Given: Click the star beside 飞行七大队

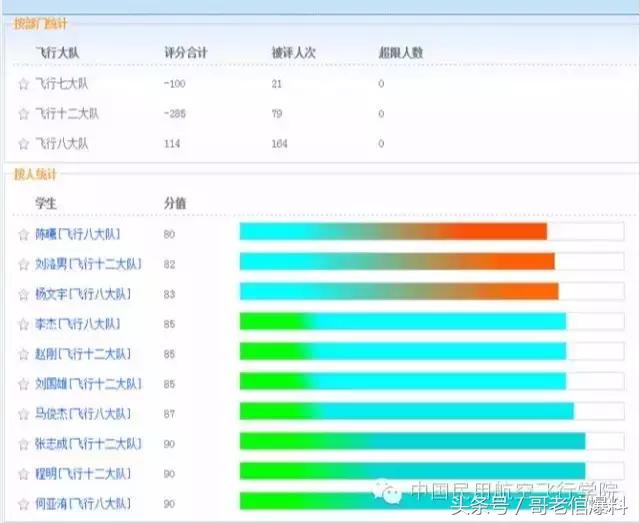Looking at the screenshot, I should click(x=23, y=84).
